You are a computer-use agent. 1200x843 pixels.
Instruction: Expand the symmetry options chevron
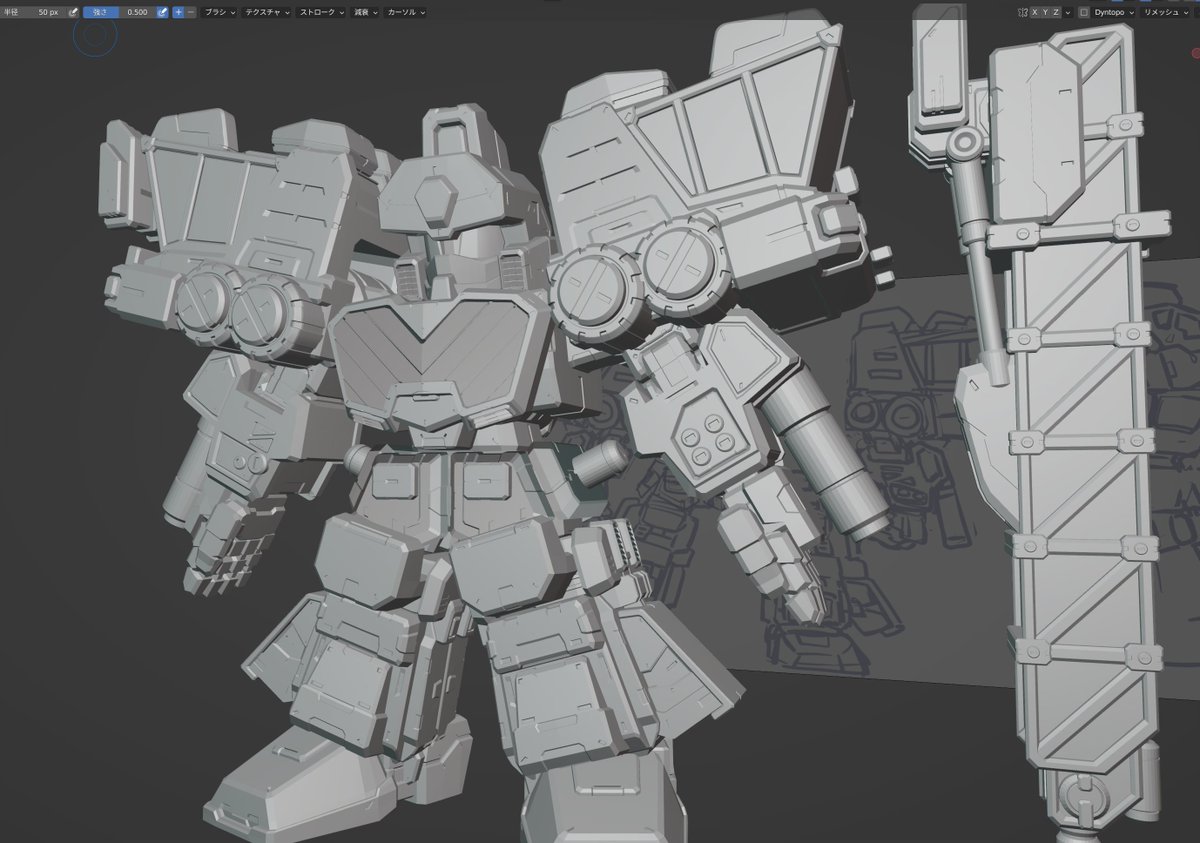tap(1068, 12)
